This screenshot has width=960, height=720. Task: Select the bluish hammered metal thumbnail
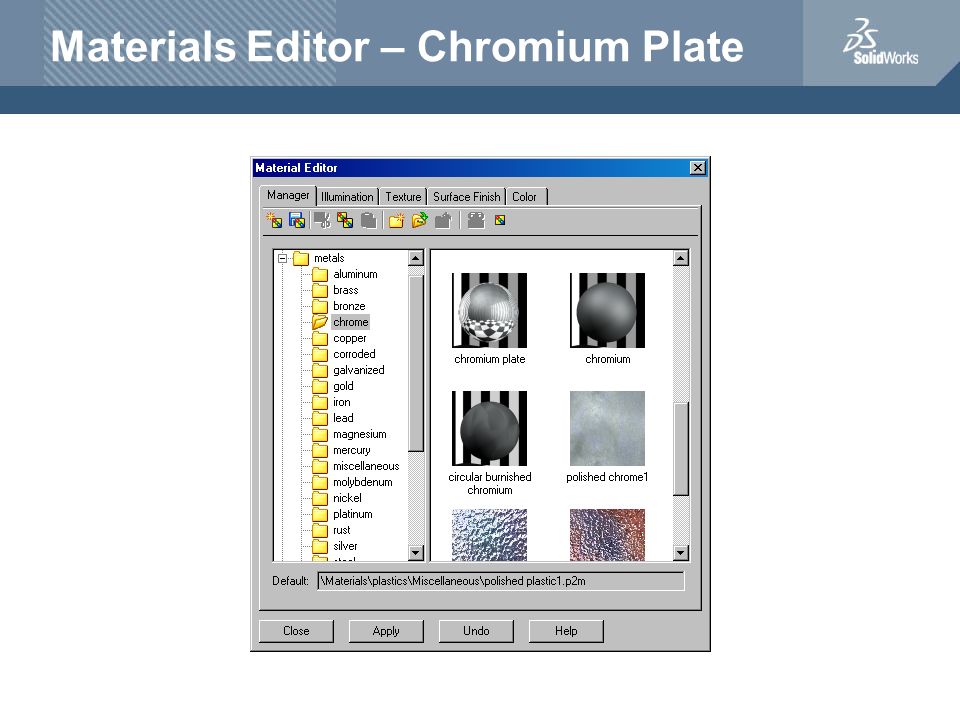click(x=489, y=534)
